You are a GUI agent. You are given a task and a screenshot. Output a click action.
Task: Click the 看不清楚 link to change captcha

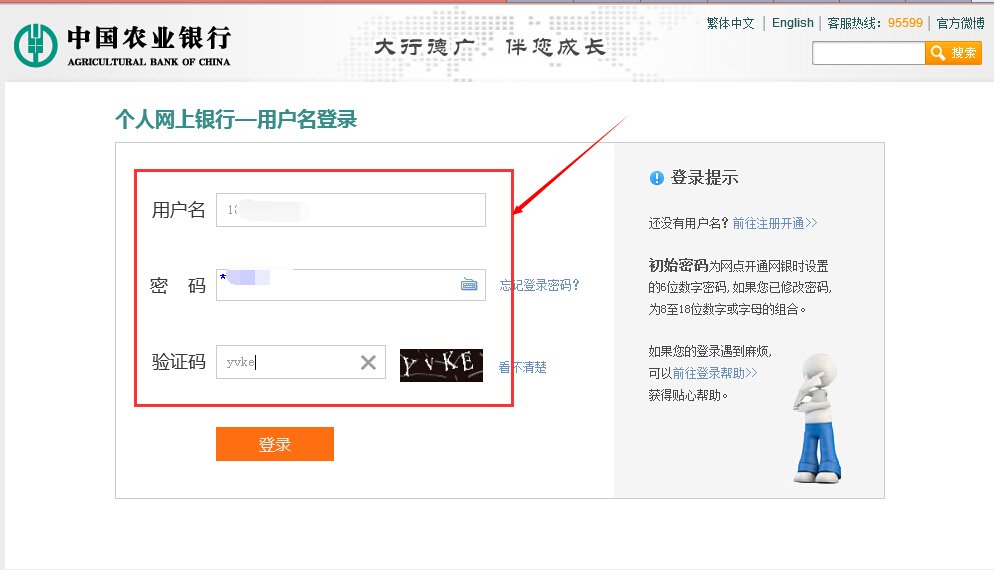[x=522, y=367]
